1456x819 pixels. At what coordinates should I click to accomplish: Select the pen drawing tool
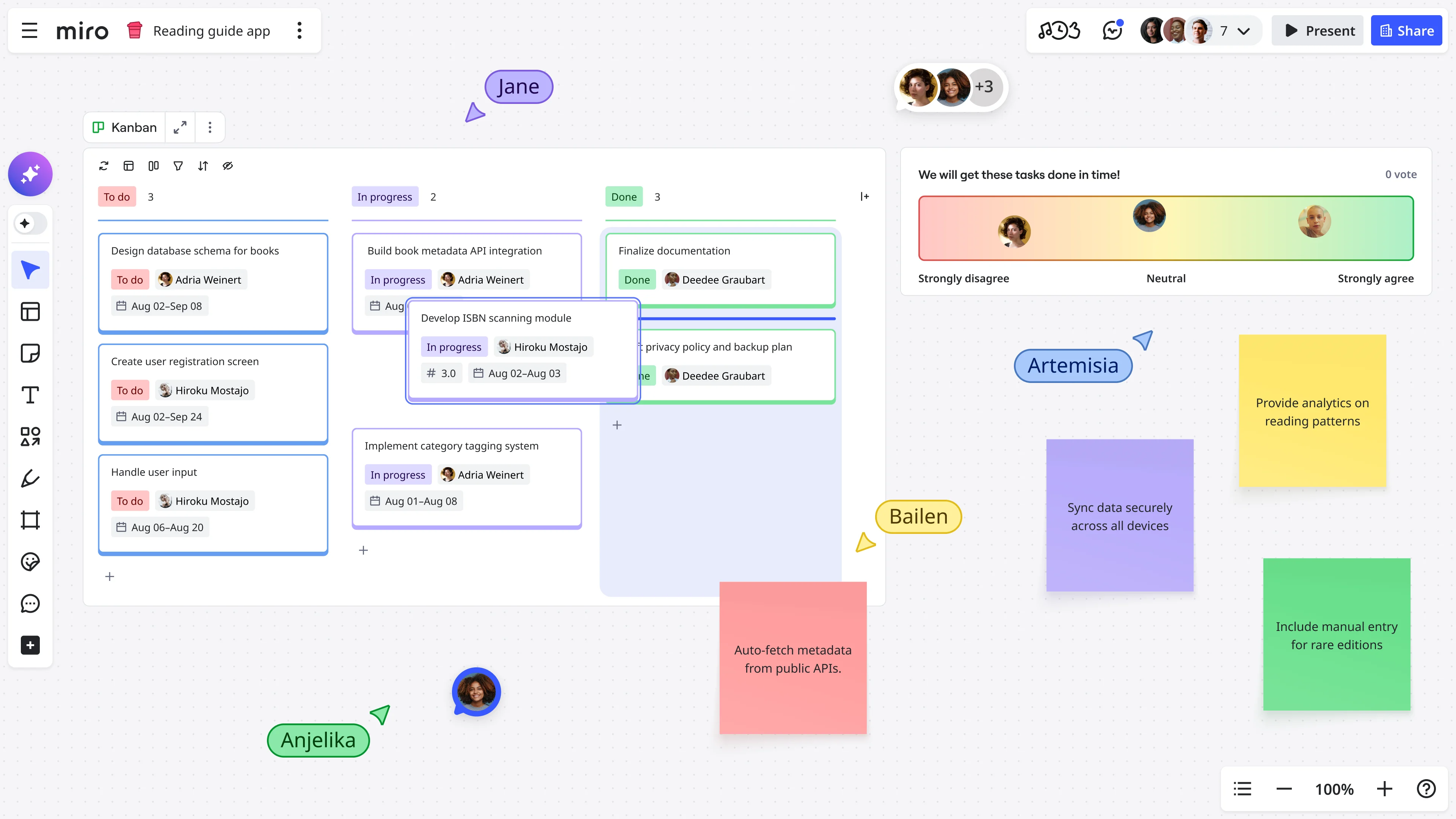tap(30, 478)
